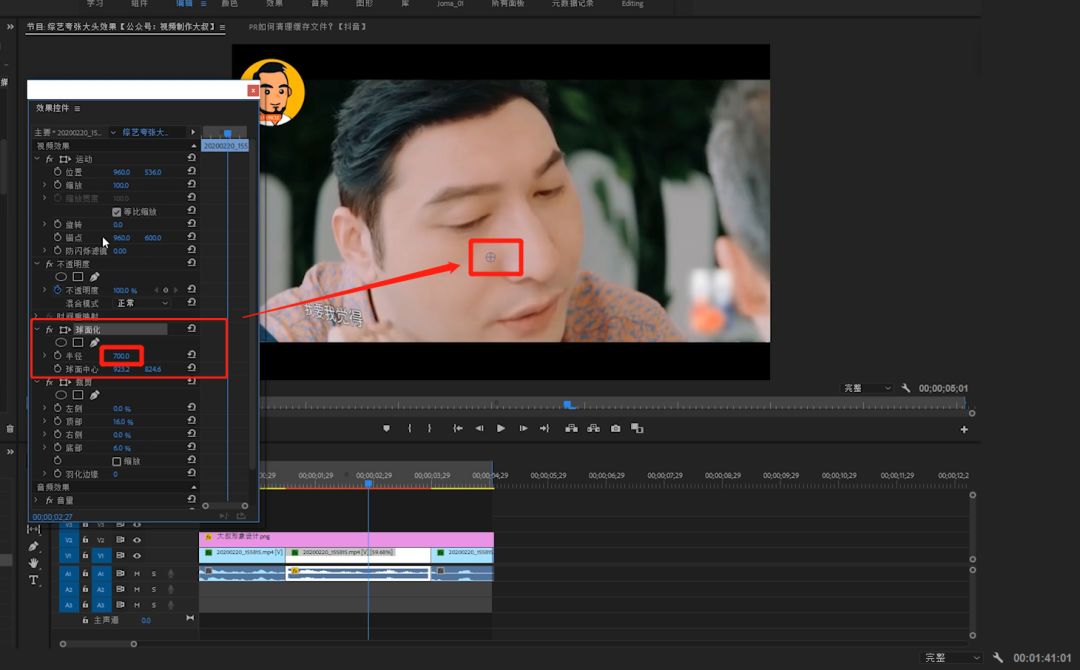
Task: Reset the 半径 parameter
Action: pyautogui.click(x=191, y=355)
